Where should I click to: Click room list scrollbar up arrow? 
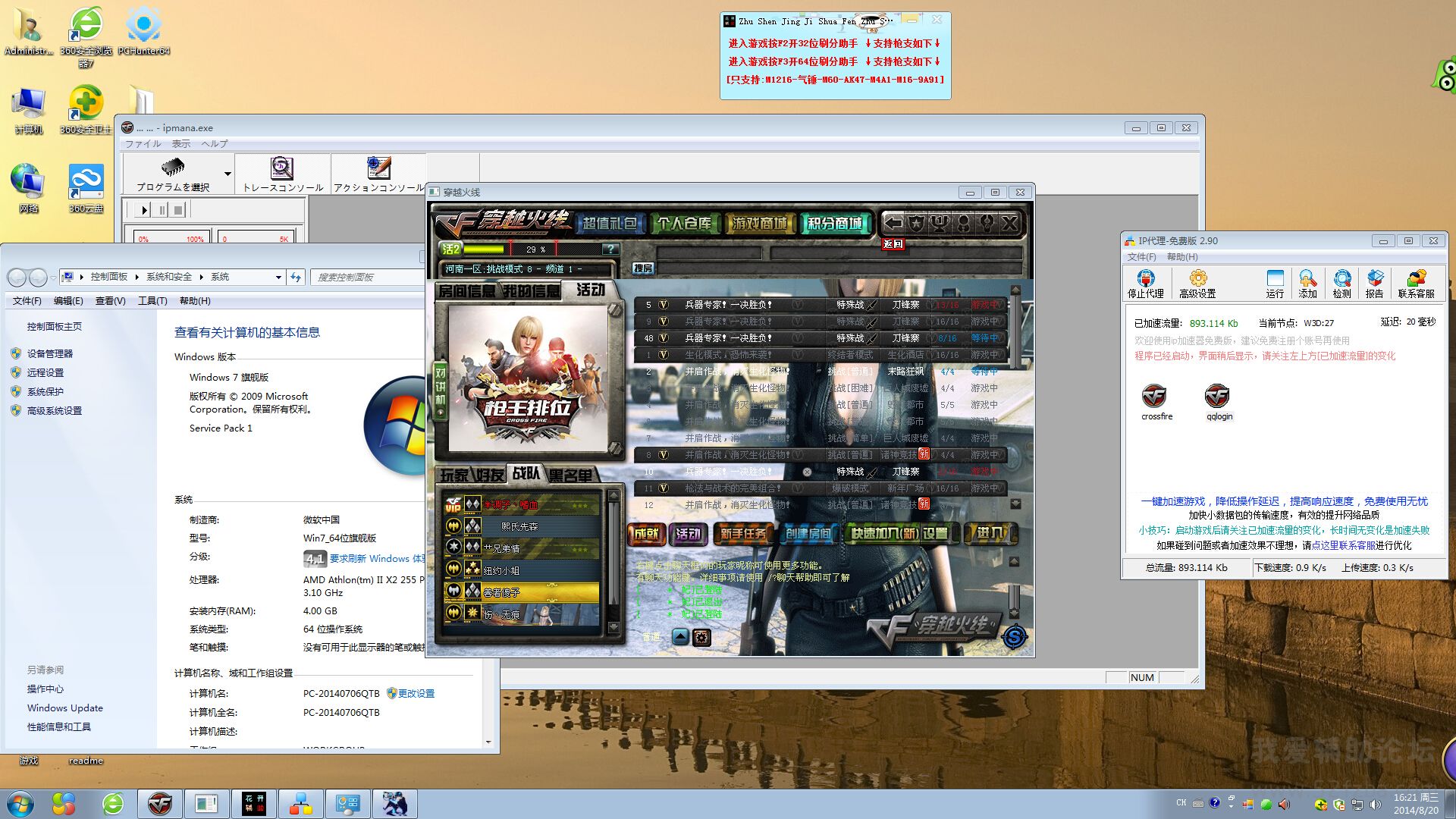click(1015, 290)
